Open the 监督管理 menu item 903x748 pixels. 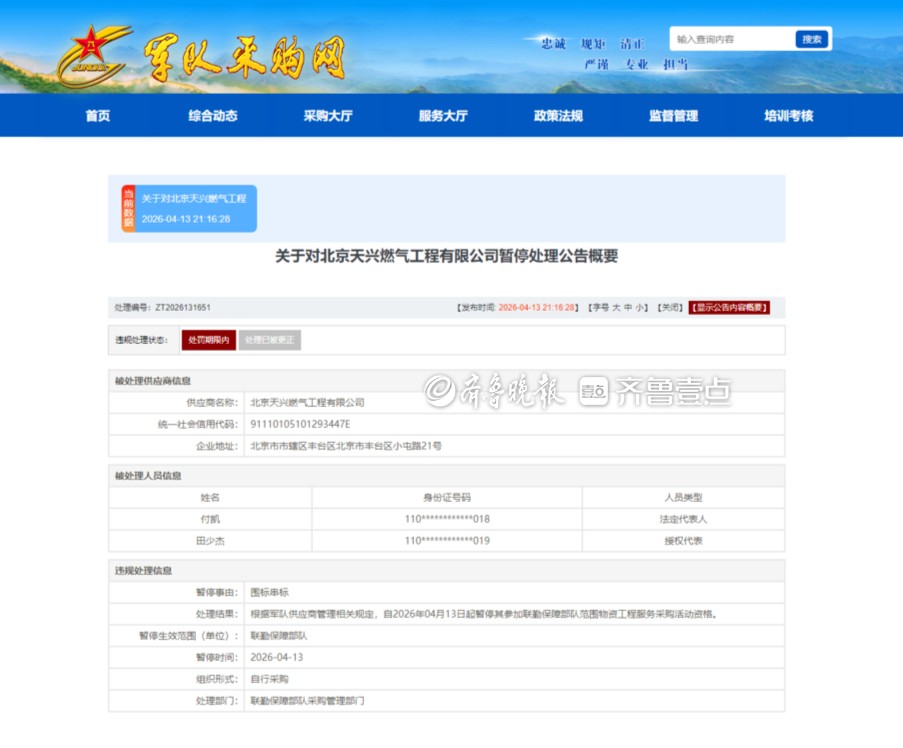[673, 116]
